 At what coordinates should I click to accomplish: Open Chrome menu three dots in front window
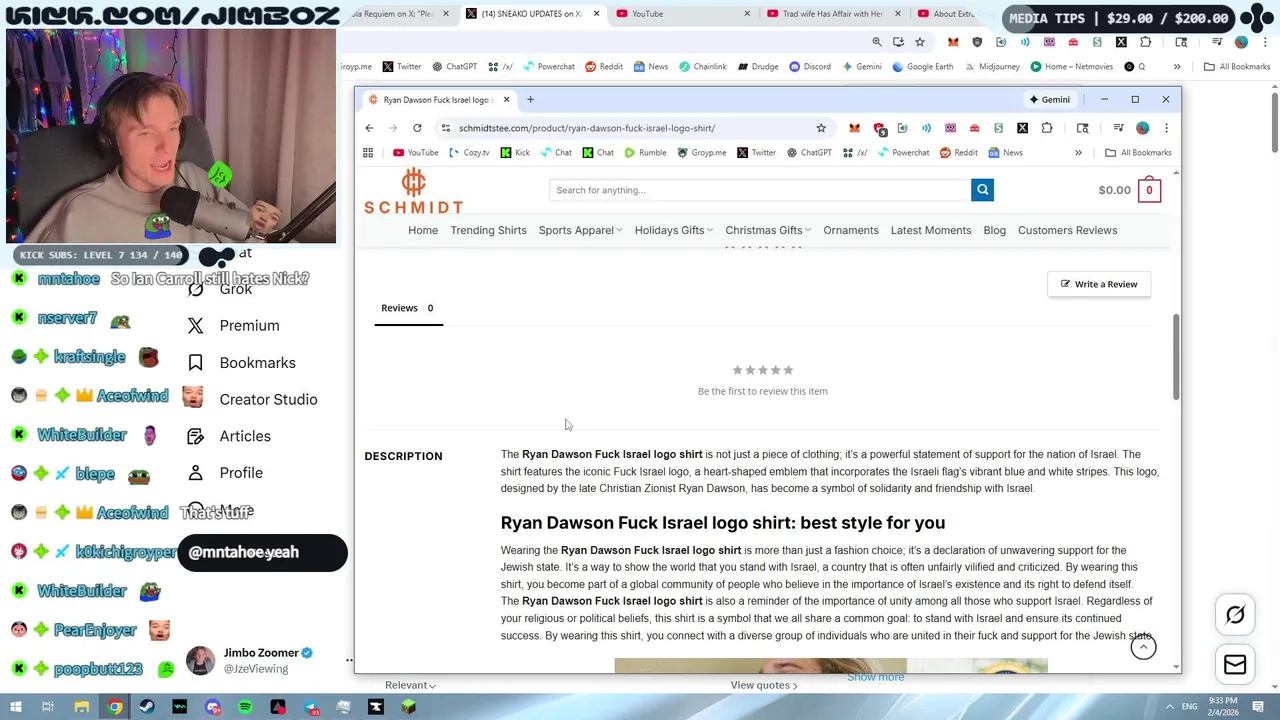coord(1166,128)
